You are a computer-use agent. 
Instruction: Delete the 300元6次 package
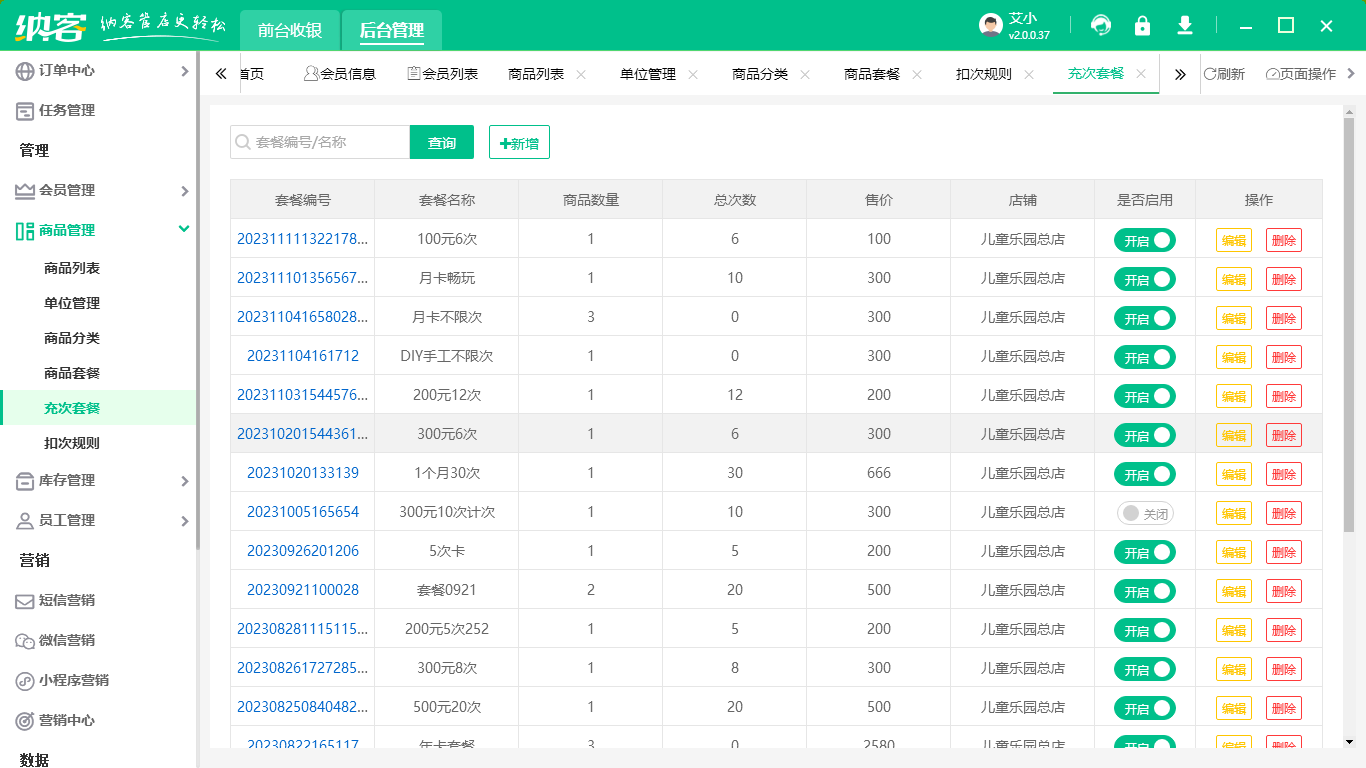coord(1284,435)
